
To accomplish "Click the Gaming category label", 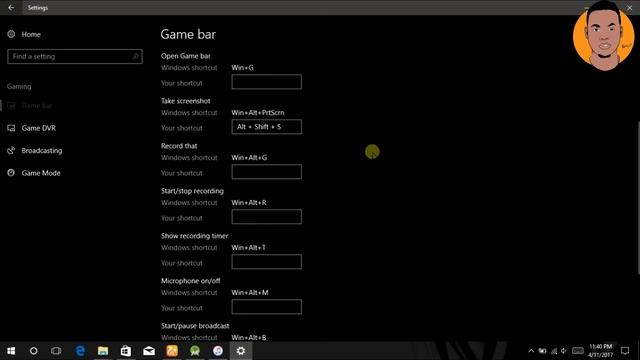I will pos(19,86).
